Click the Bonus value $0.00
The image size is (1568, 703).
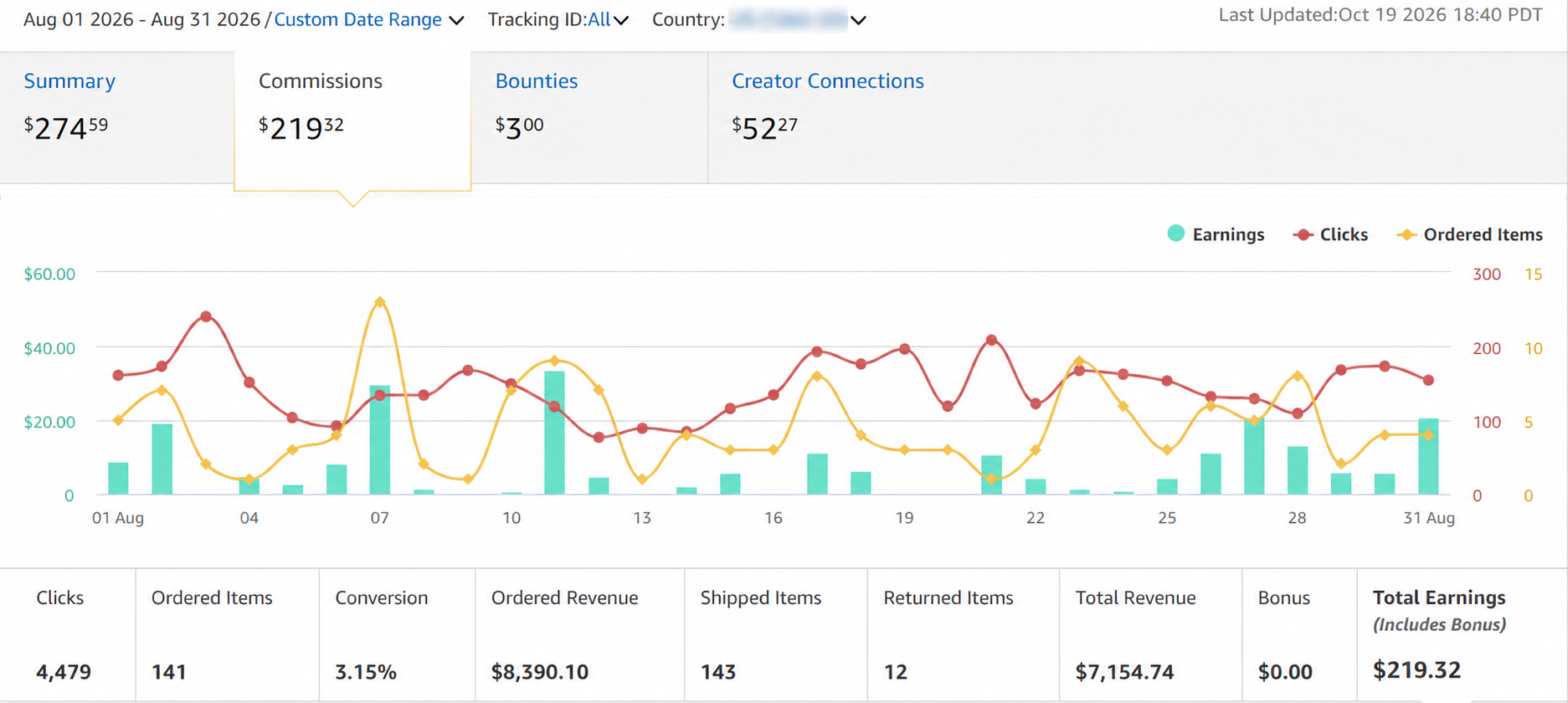tap(1285, 672)
